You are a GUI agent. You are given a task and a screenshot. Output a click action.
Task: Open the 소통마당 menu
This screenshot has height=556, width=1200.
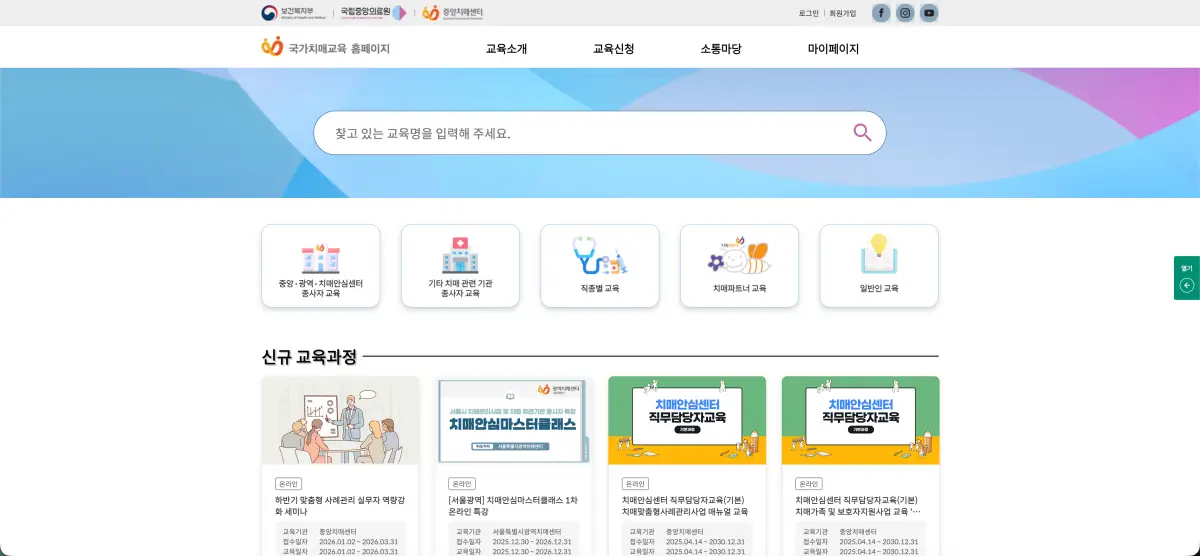[x=721, y=48]
